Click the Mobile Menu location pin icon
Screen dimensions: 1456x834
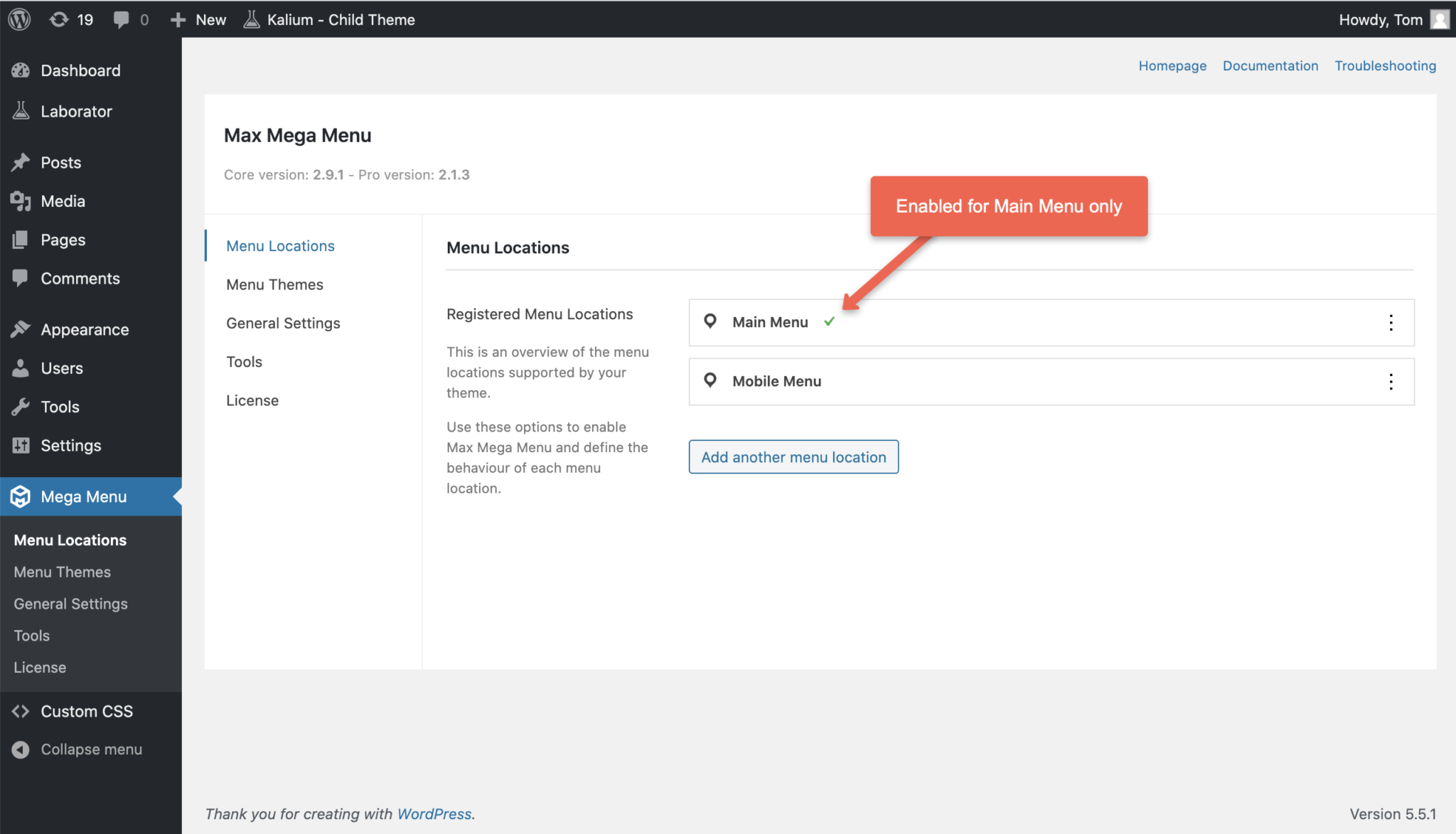pyautogui.click(x=710, y=380)
